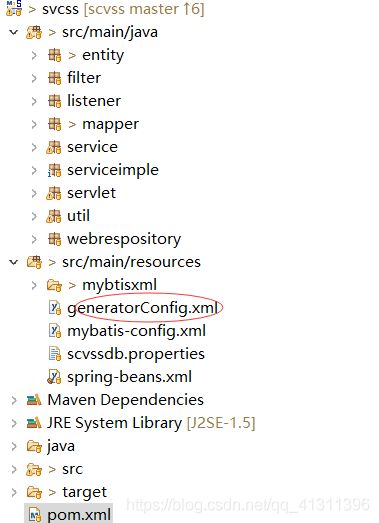This screenshot has width=379, height=523.
Task: Select mybatis-config.xml in the tree
Action: tap(136, 331)
